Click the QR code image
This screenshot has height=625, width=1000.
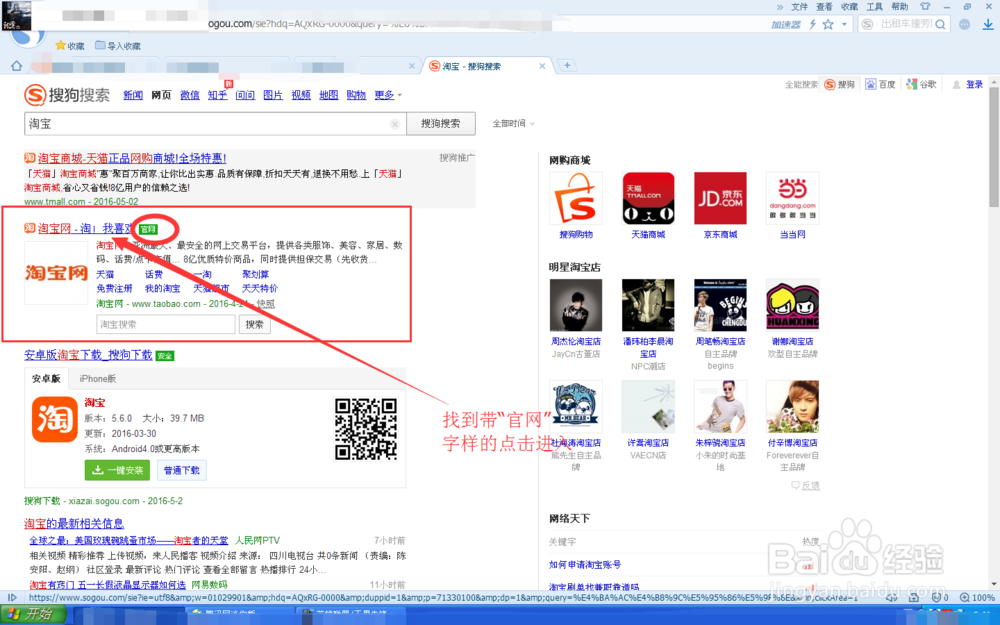tap(366, 429)
